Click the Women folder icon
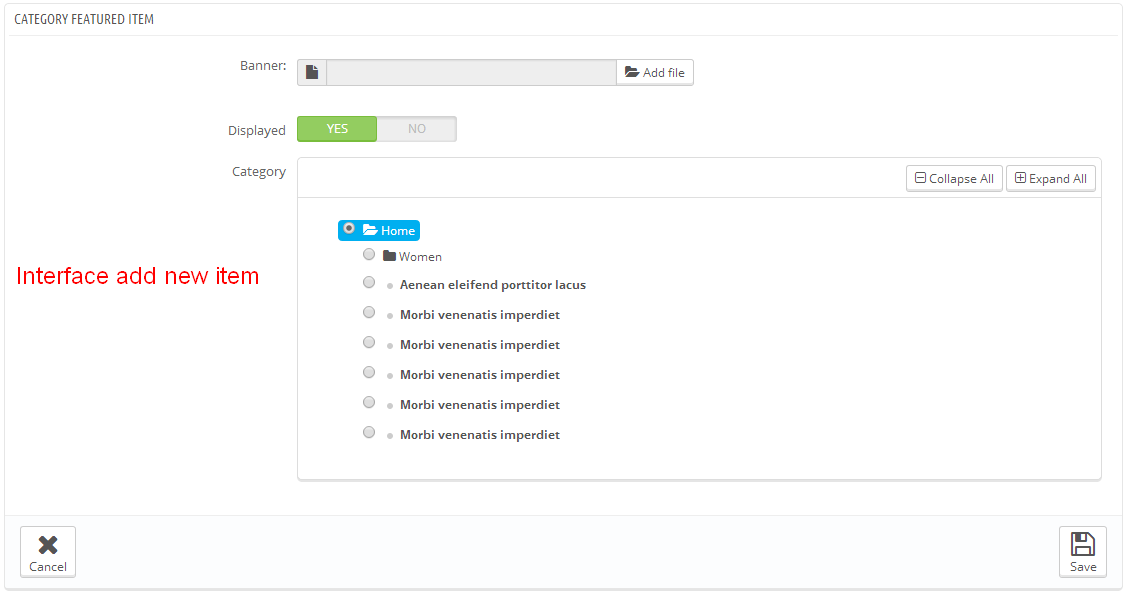 click(389, 256)
